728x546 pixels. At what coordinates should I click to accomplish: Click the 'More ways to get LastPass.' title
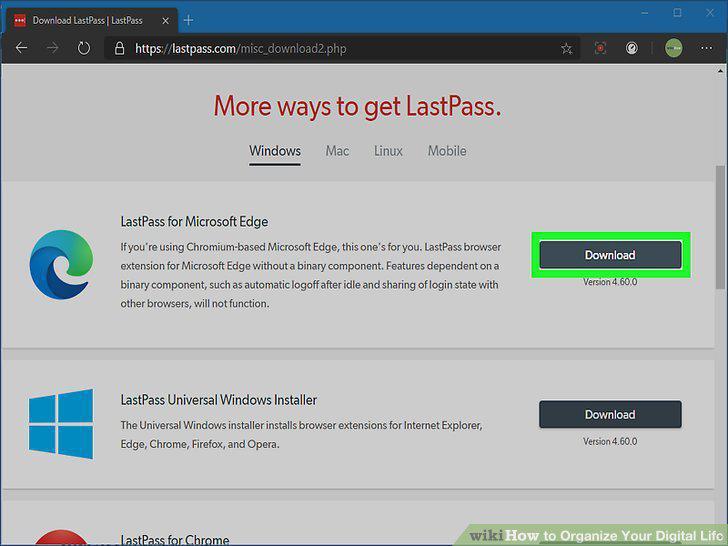357,106
